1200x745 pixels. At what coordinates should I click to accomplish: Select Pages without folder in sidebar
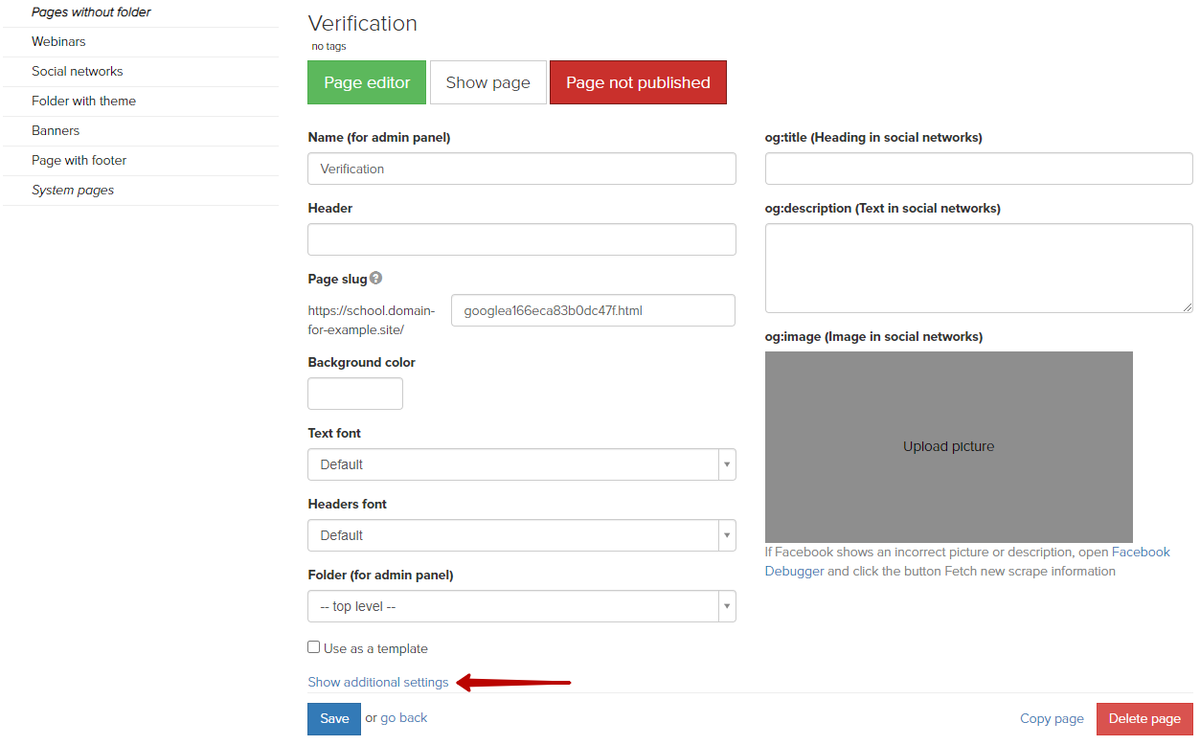tap(91, 12)
